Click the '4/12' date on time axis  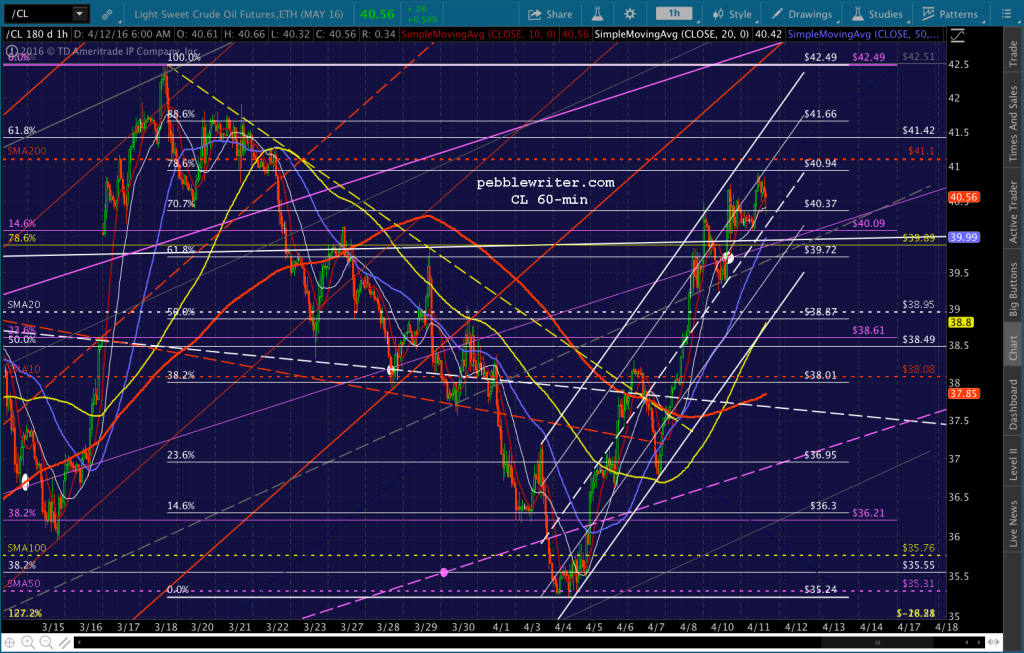796,627
